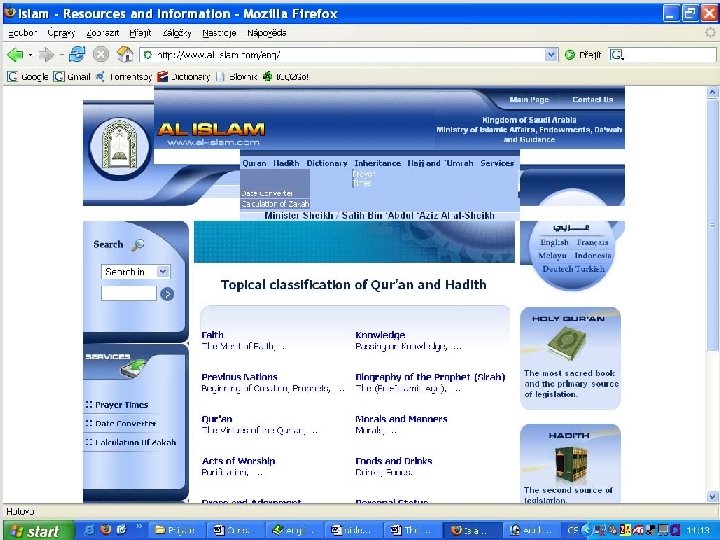The width and height of the screenshot is (720, 540).
Task: Click the site emblem logo on the Al-Islam page
Action: 119,146
